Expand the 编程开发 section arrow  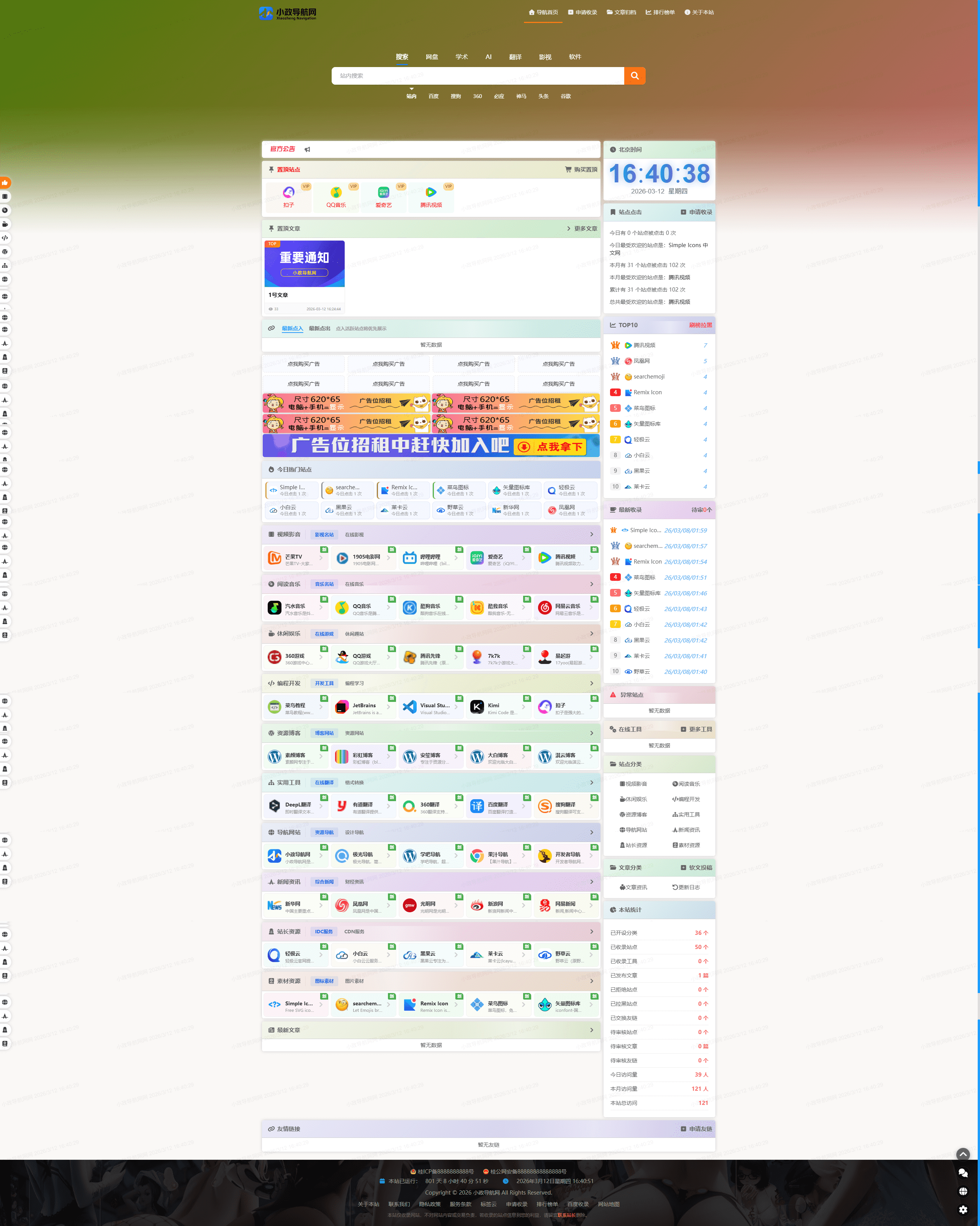[591, 683]
